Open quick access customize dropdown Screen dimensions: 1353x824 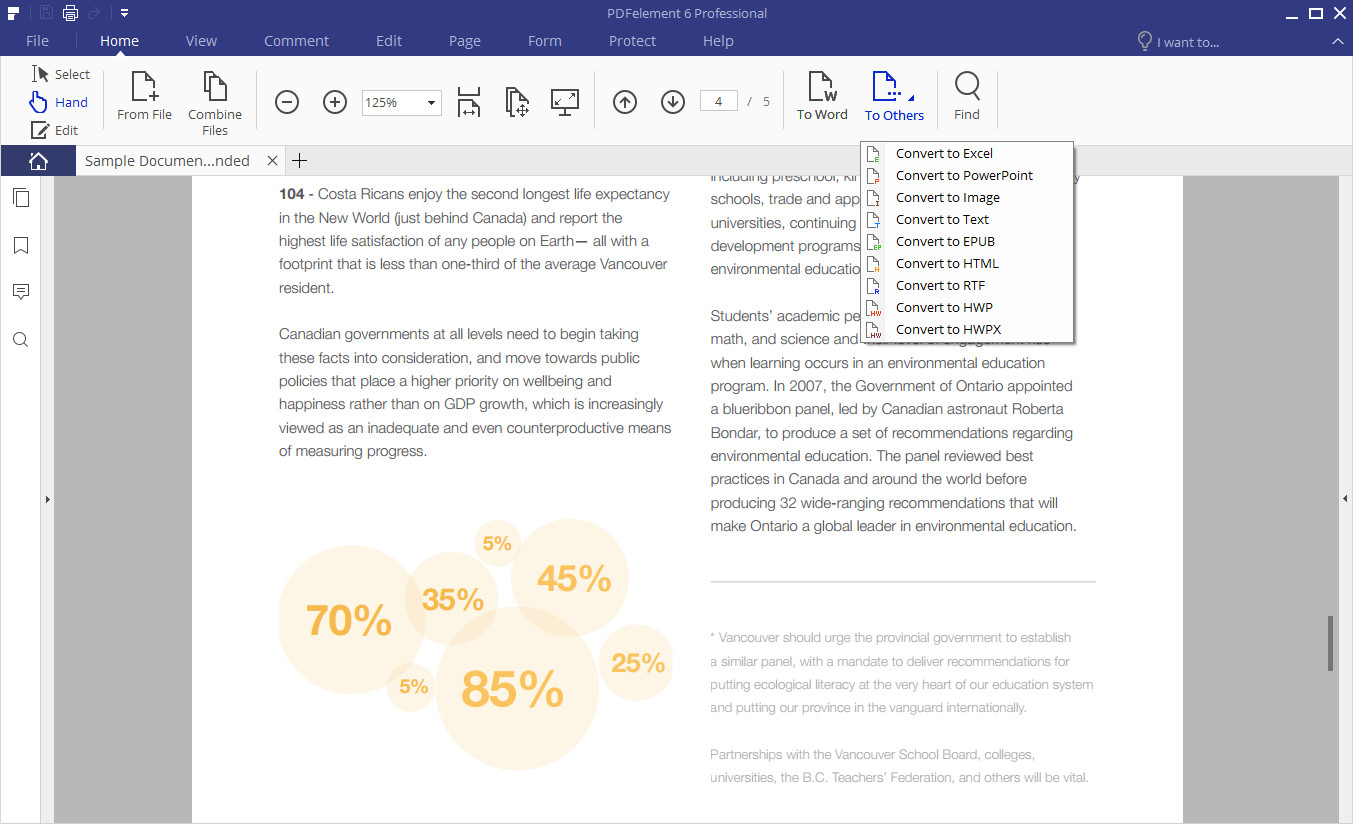pos(124,13)
